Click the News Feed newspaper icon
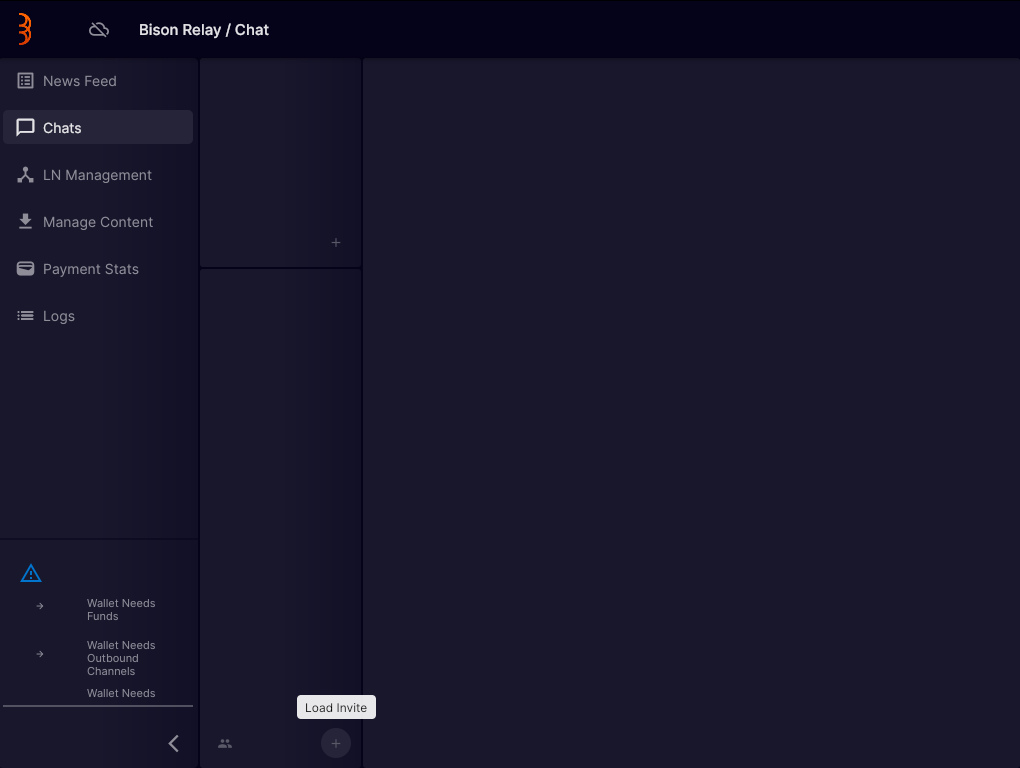Screen dimensions: 1020x768 point(25,81)
